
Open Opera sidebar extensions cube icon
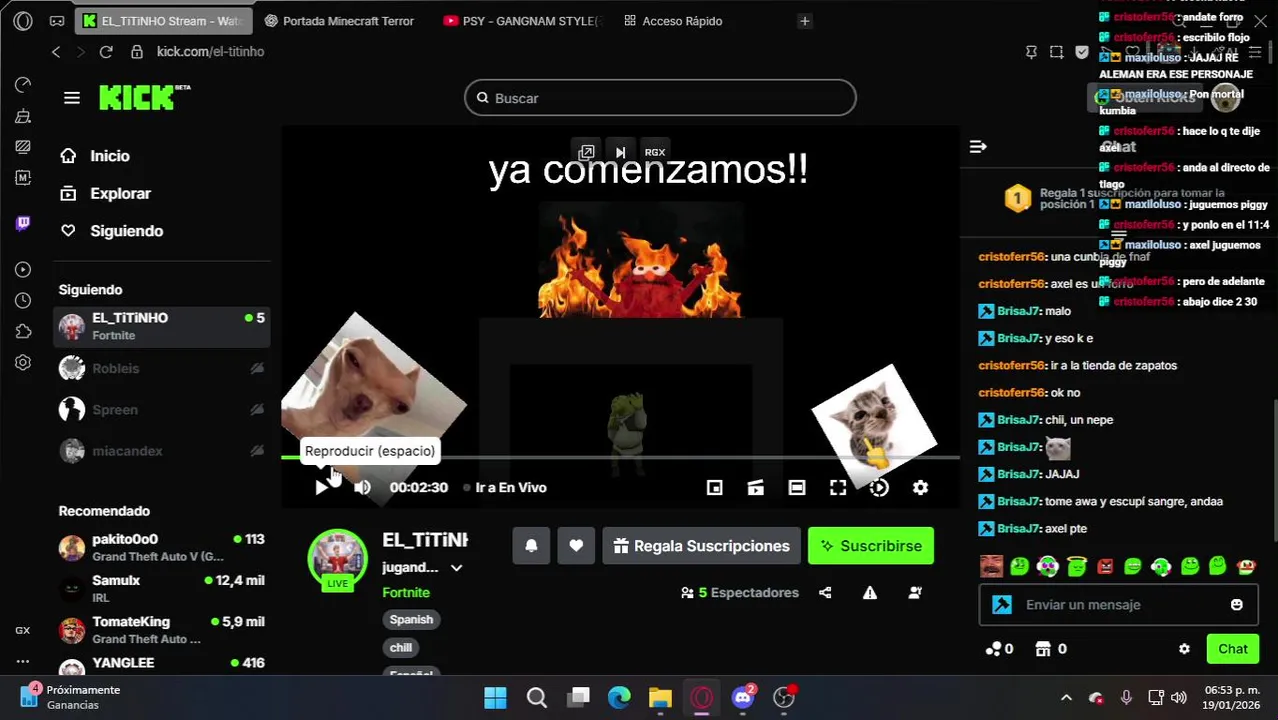[23, 331]
